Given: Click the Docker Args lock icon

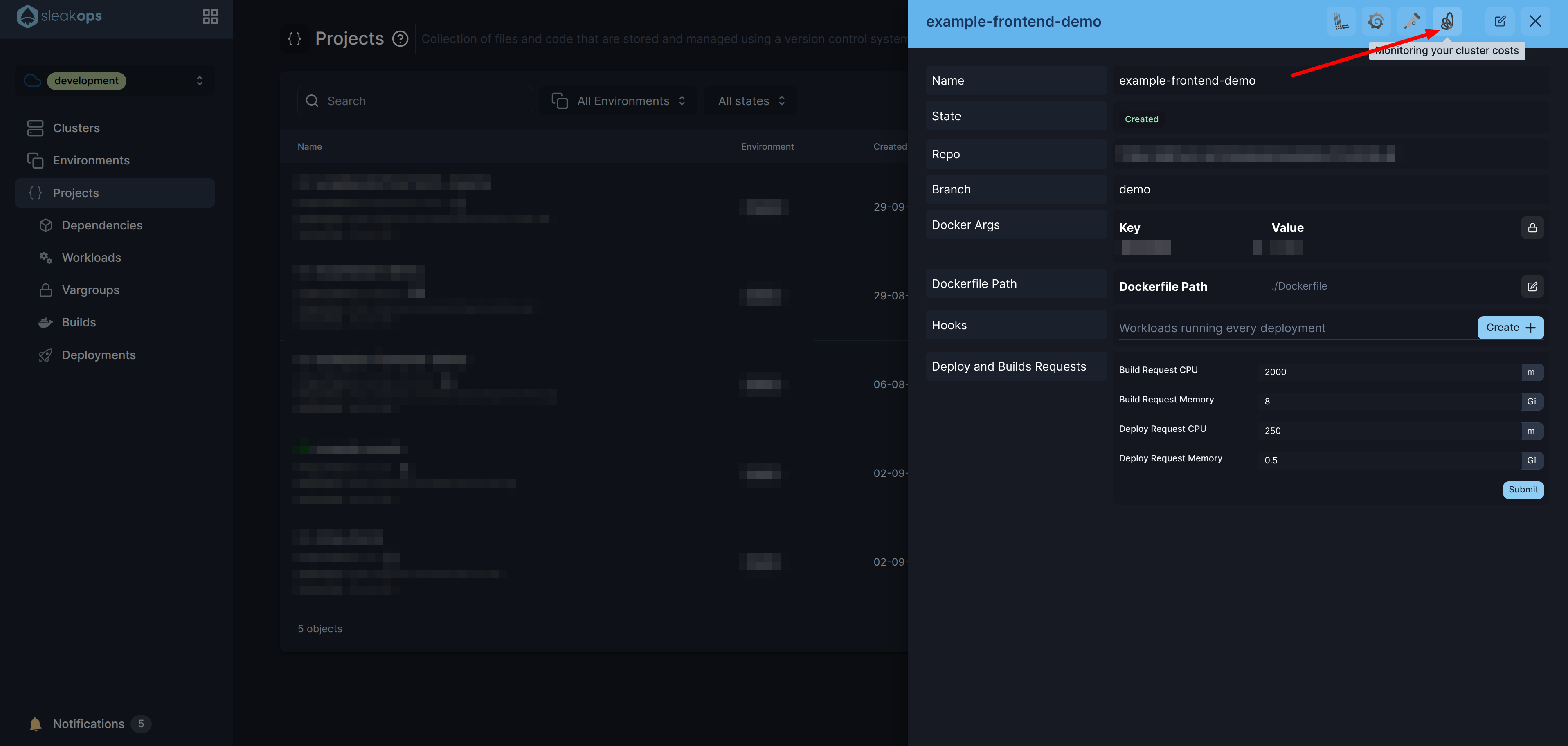Looking at the screenshot, I should 1532,227.
